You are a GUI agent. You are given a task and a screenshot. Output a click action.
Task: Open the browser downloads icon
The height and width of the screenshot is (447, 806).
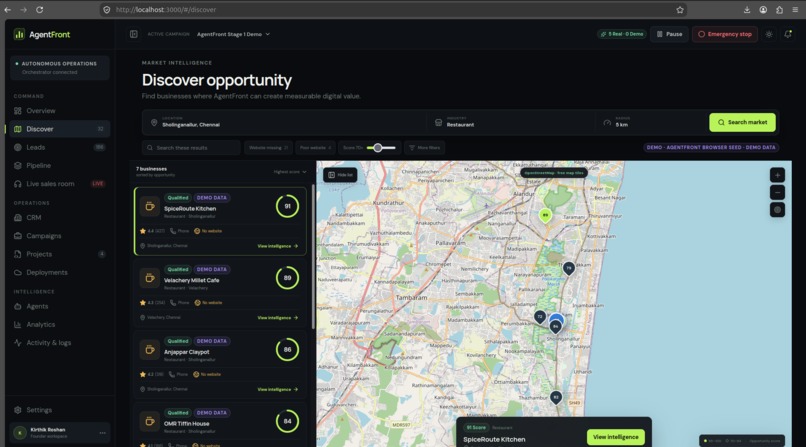pyautogui.click(x=747, y=10)
